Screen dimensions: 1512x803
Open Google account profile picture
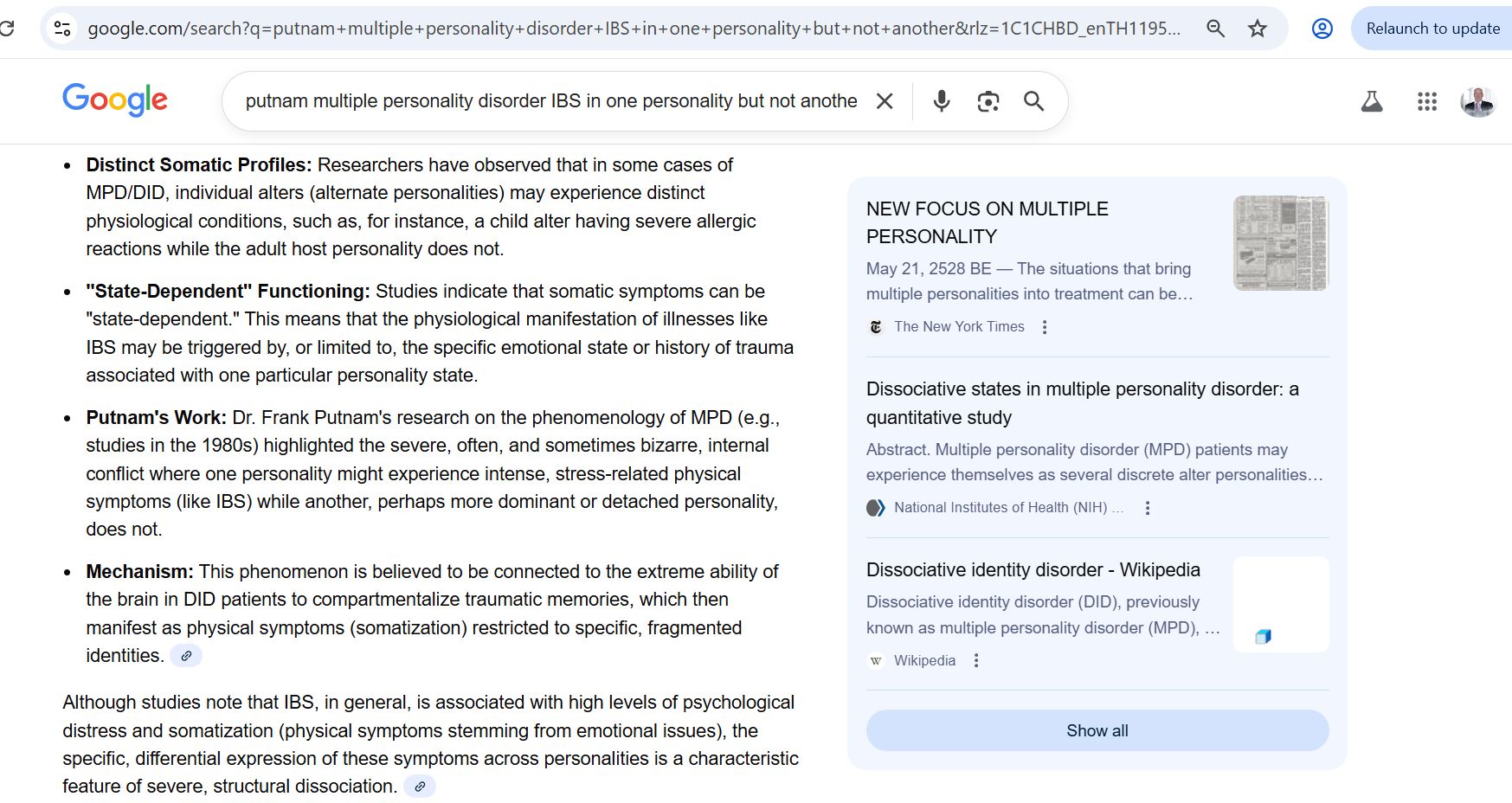click(x=1477, y=101)
